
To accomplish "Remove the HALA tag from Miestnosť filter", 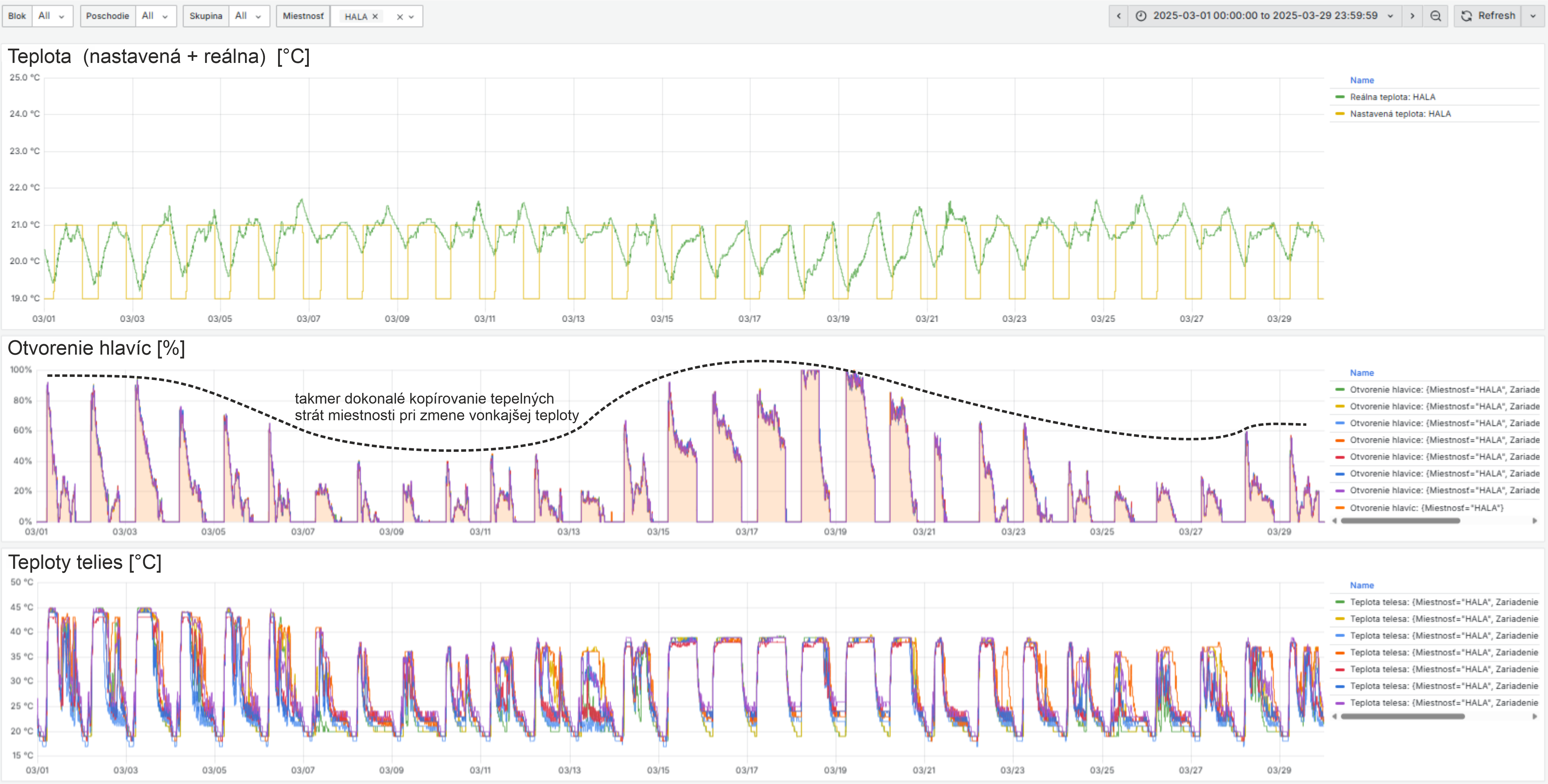I will 375,17.
